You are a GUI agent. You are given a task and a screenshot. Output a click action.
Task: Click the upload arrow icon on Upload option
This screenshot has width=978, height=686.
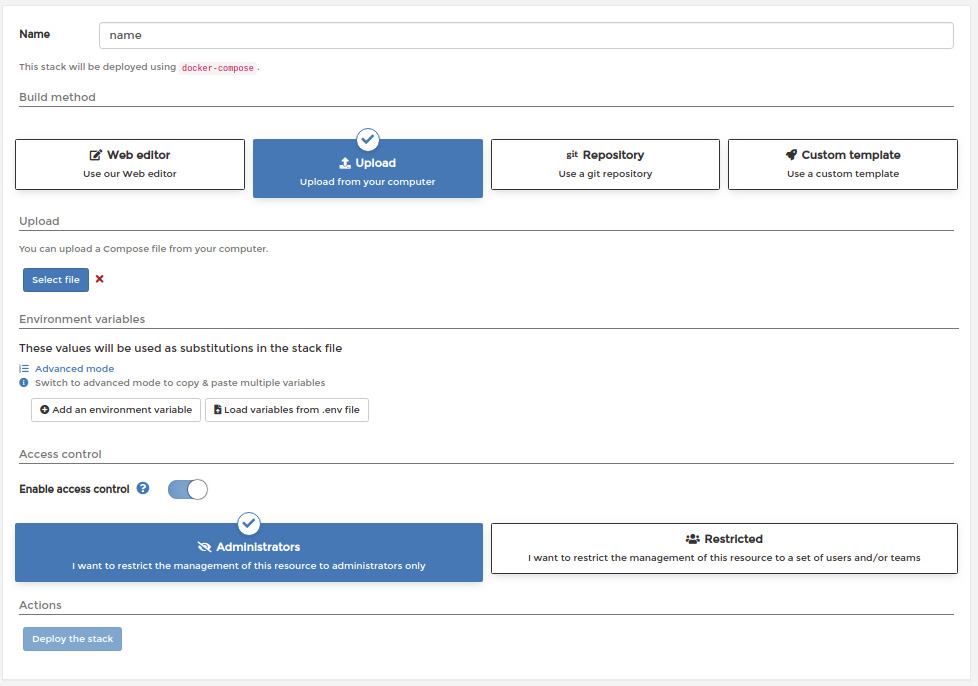[345, 163]
